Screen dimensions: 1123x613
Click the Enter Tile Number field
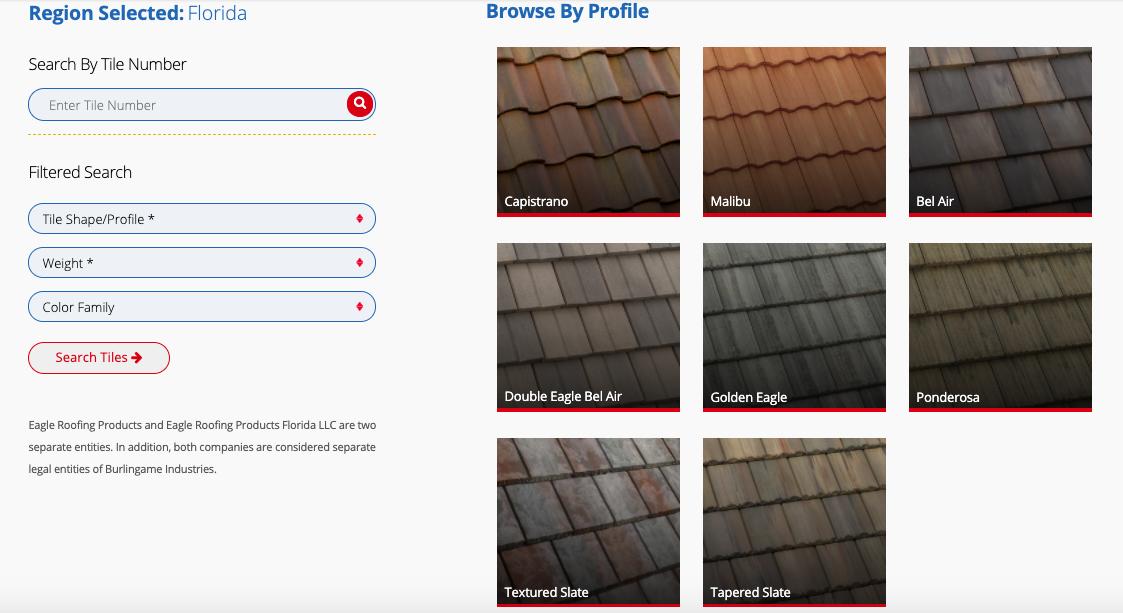coord(190,105)
